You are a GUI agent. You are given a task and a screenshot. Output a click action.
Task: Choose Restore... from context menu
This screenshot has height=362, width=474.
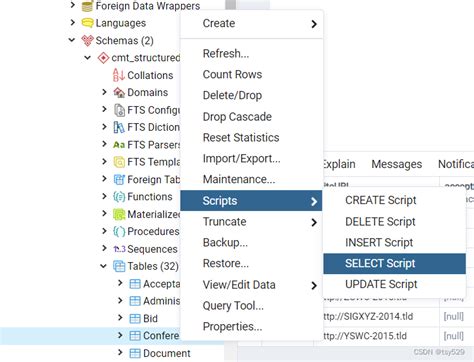(251, 263)
